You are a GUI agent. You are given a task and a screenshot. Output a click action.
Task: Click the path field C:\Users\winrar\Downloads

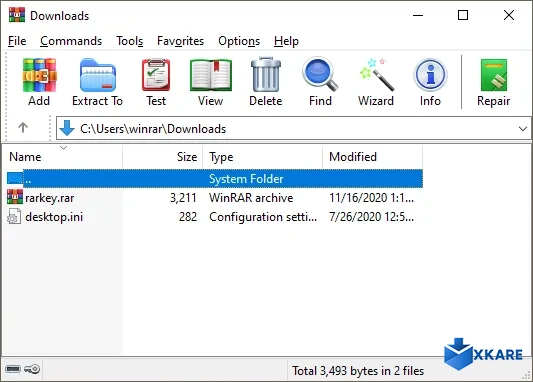(294, 128)
